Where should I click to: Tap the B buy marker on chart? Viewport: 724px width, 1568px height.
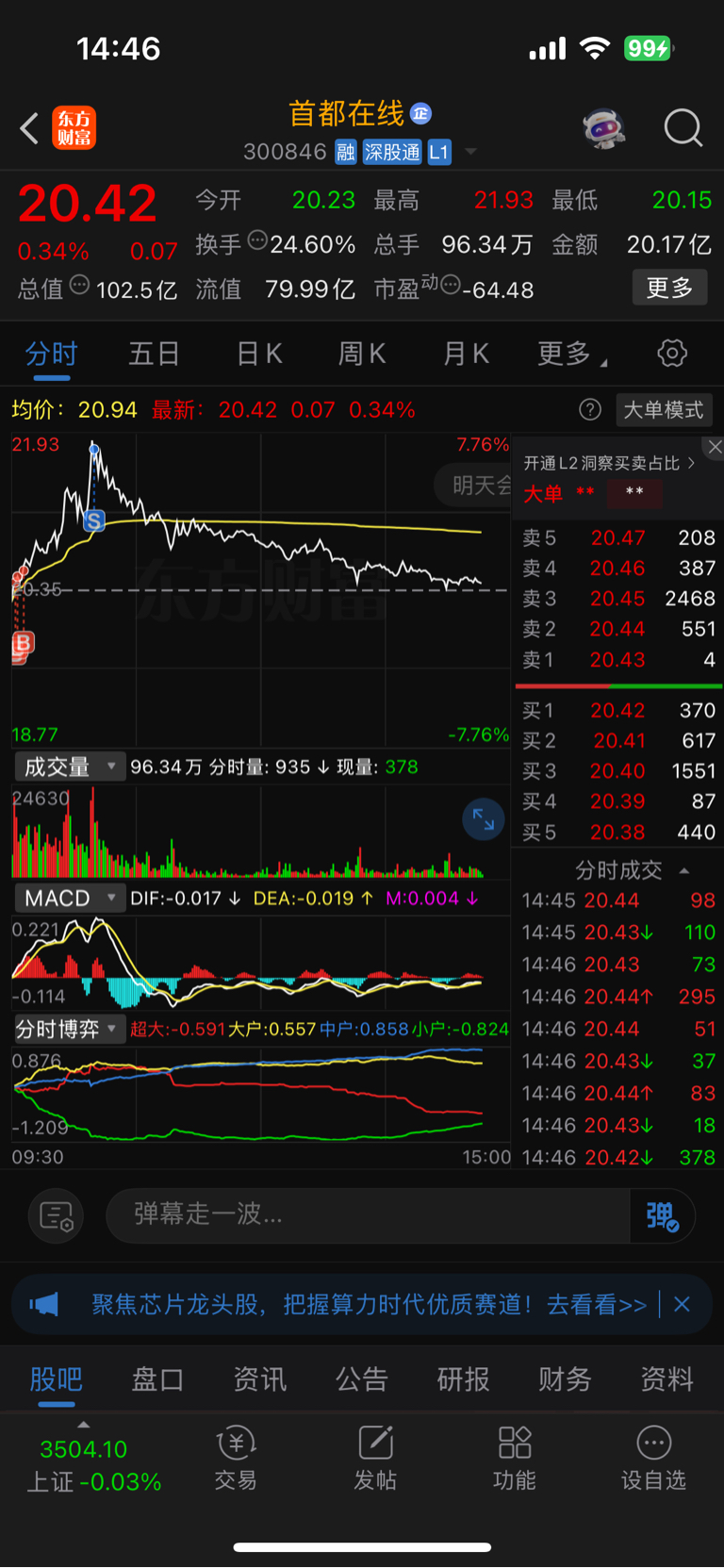point(23,643)
